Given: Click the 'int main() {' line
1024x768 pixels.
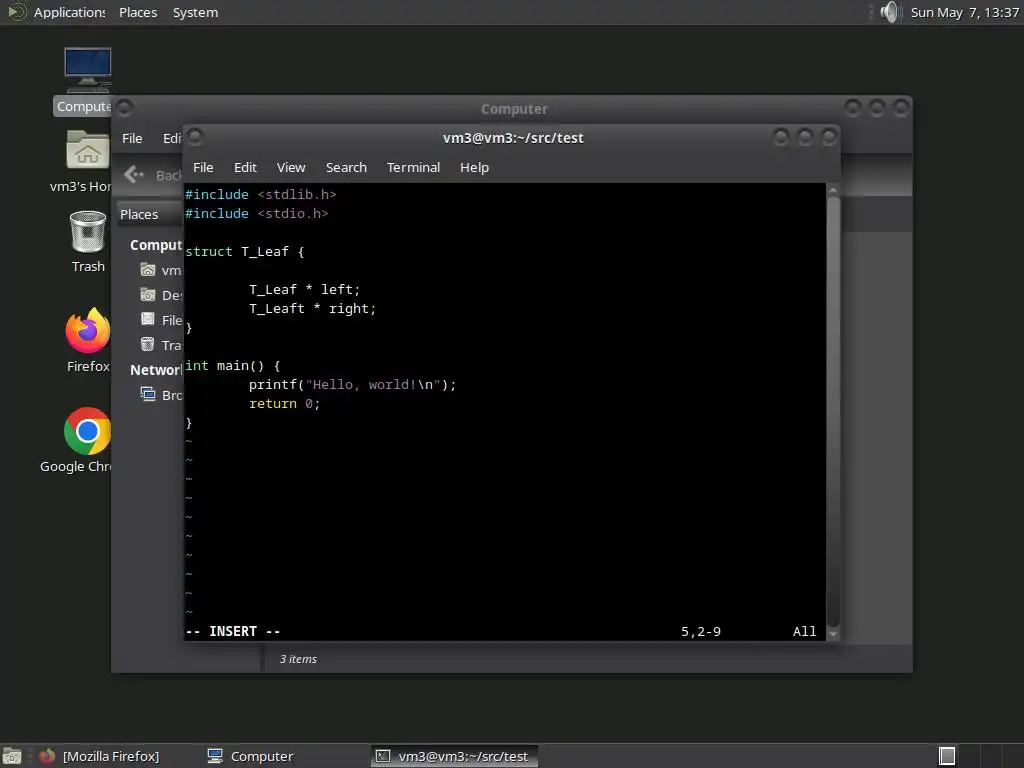Looking at the screenshot, I should pos(232,366).
